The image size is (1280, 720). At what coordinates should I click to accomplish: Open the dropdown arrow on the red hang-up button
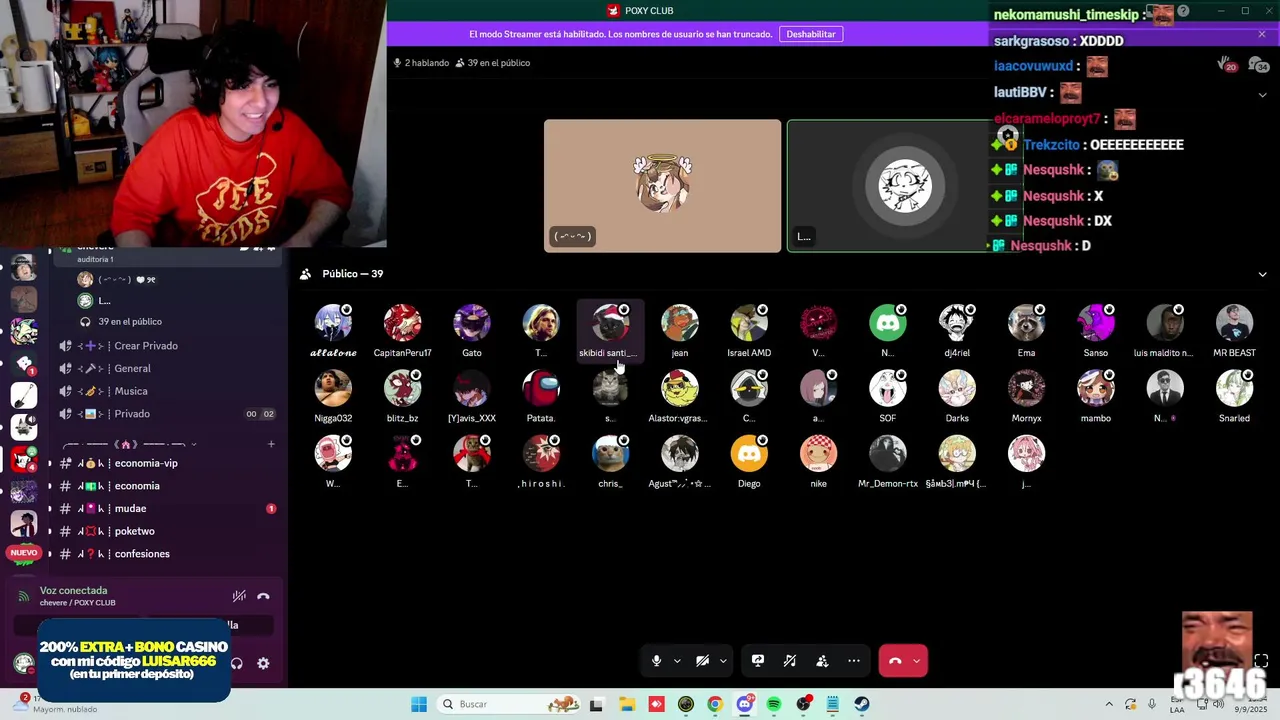[917, 661]
